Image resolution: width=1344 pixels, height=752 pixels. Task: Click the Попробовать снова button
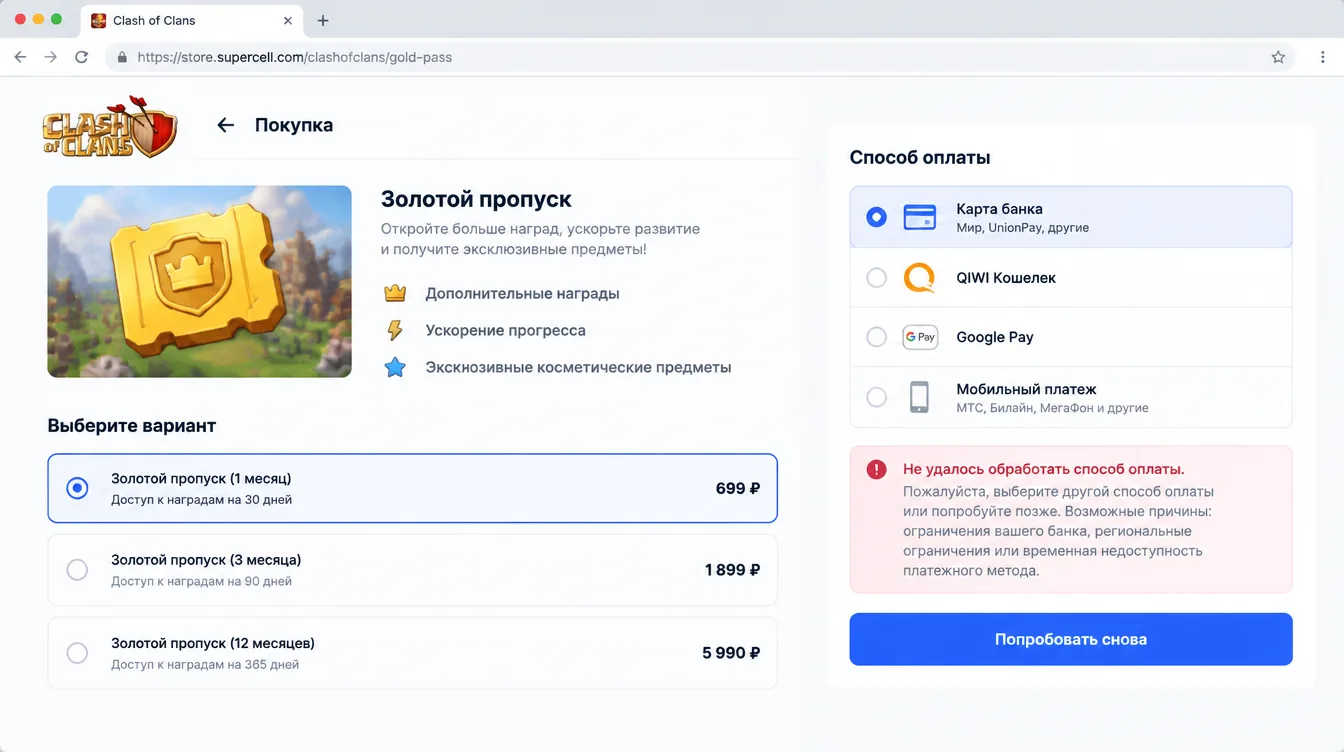coord(1071,639)
